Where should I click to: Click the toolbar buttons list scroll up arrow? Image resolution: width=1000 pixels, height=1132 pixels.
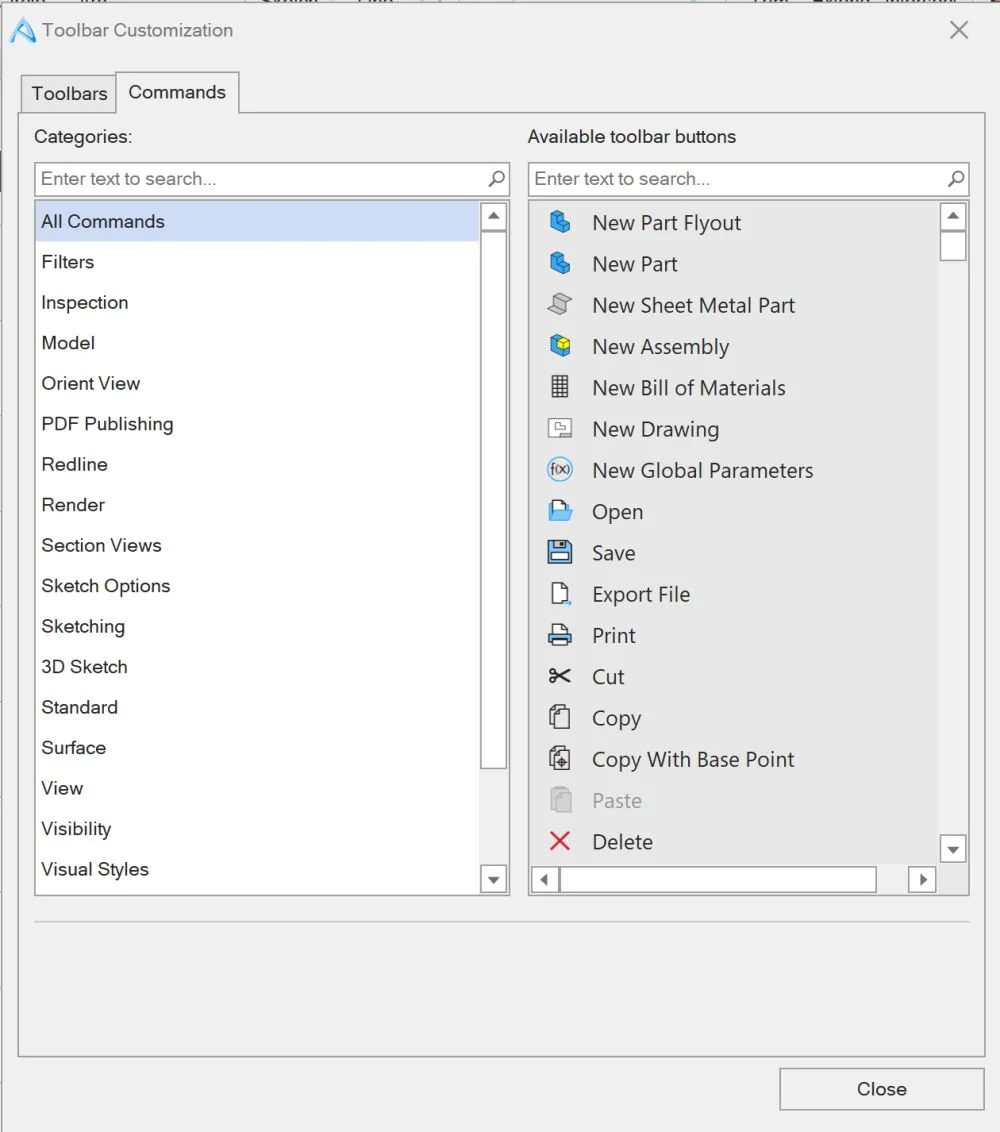953,216
